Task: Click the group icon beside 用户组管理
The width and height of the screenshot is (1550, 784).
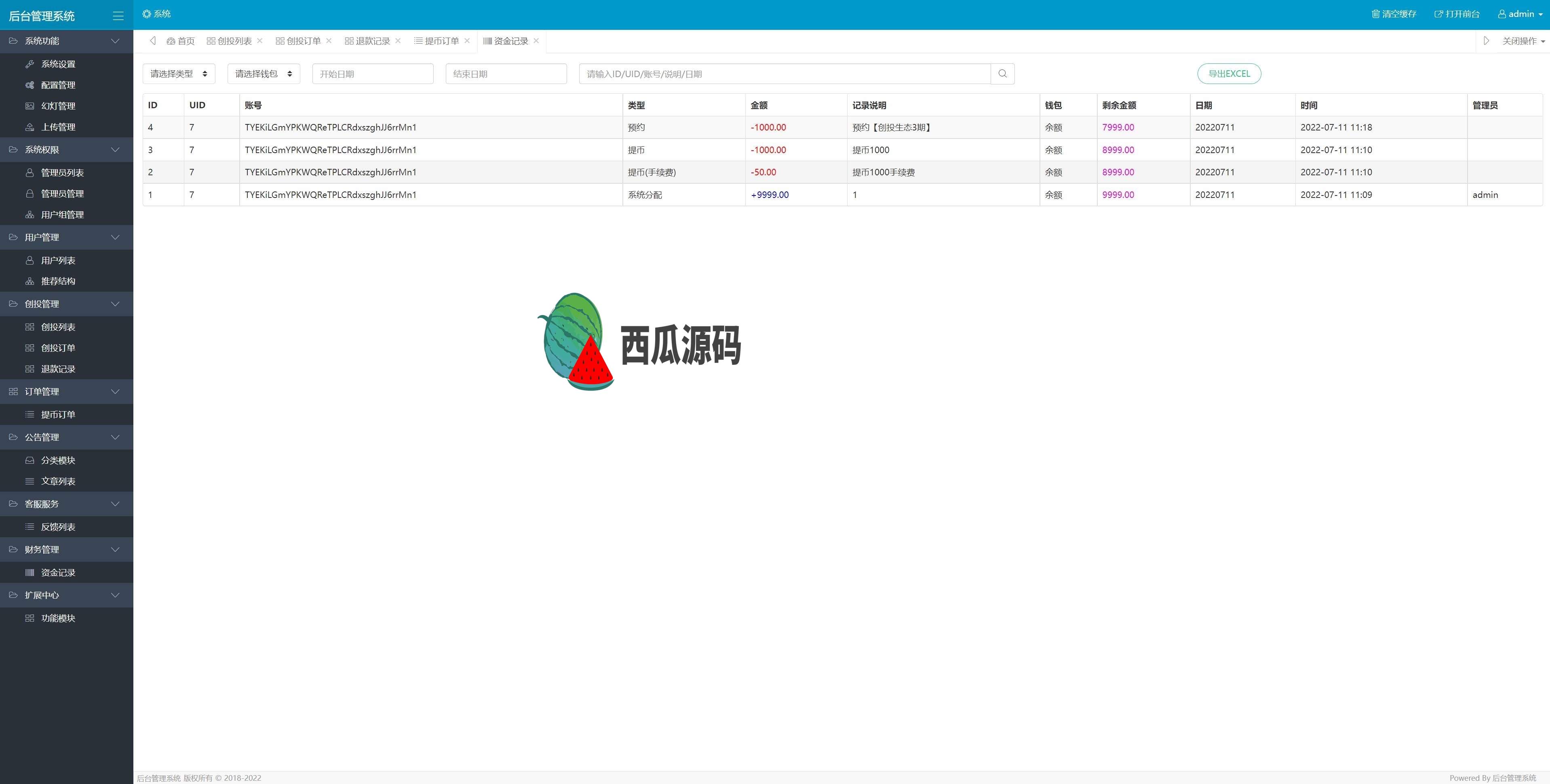Action: click(30, 214)
